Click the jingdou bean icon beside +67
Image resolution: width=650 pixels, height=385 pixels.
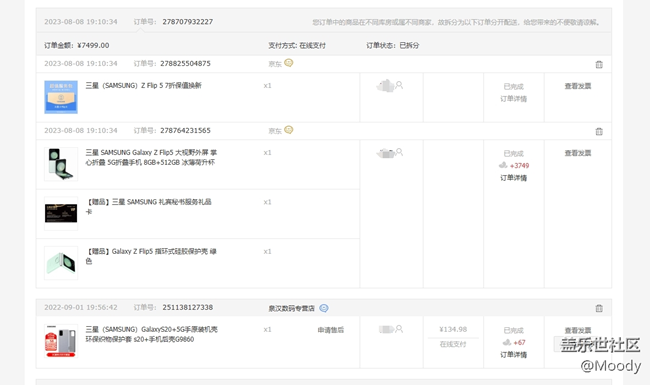tap(507, 342)
